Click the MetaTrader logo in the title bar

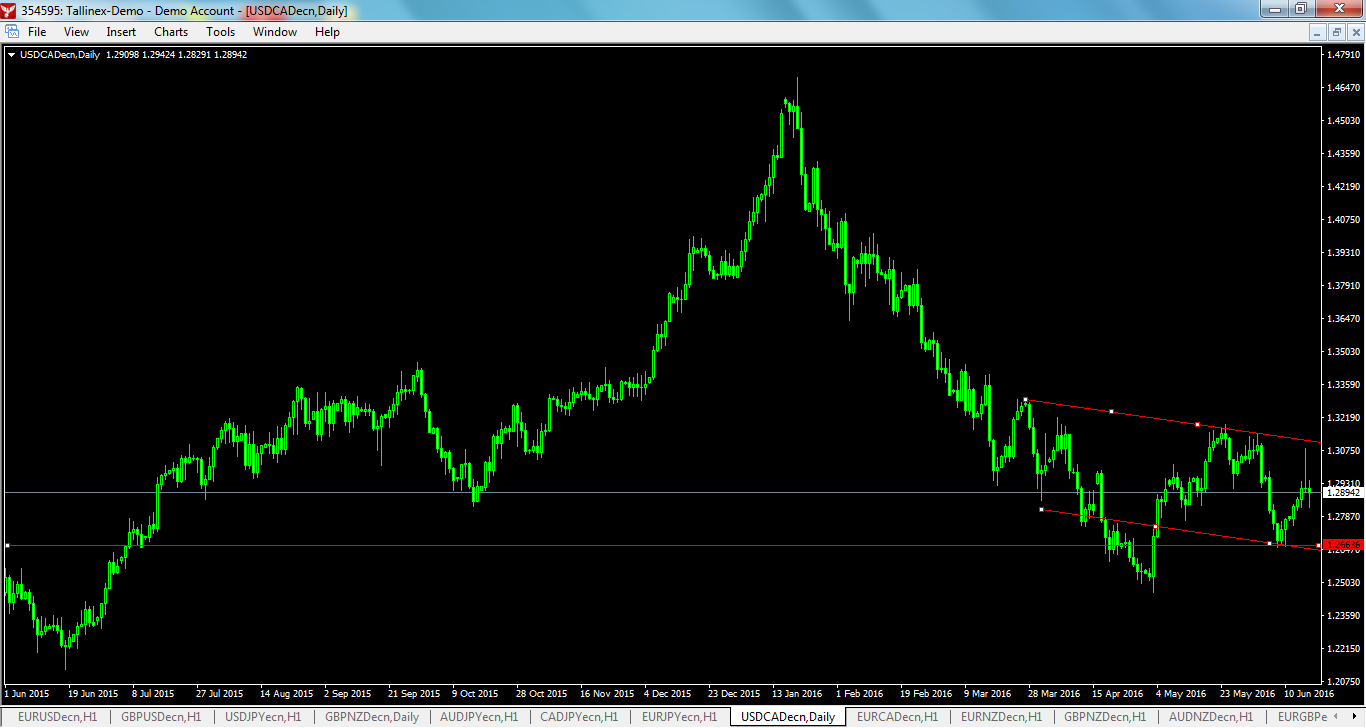tap(9, 9)
